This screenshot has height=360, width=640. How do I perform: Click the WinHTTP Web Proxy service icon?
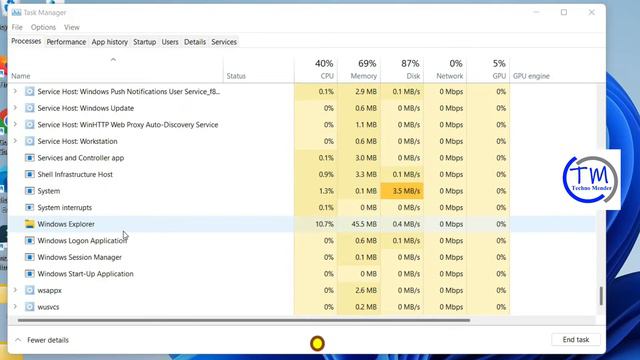pos(29,124)
